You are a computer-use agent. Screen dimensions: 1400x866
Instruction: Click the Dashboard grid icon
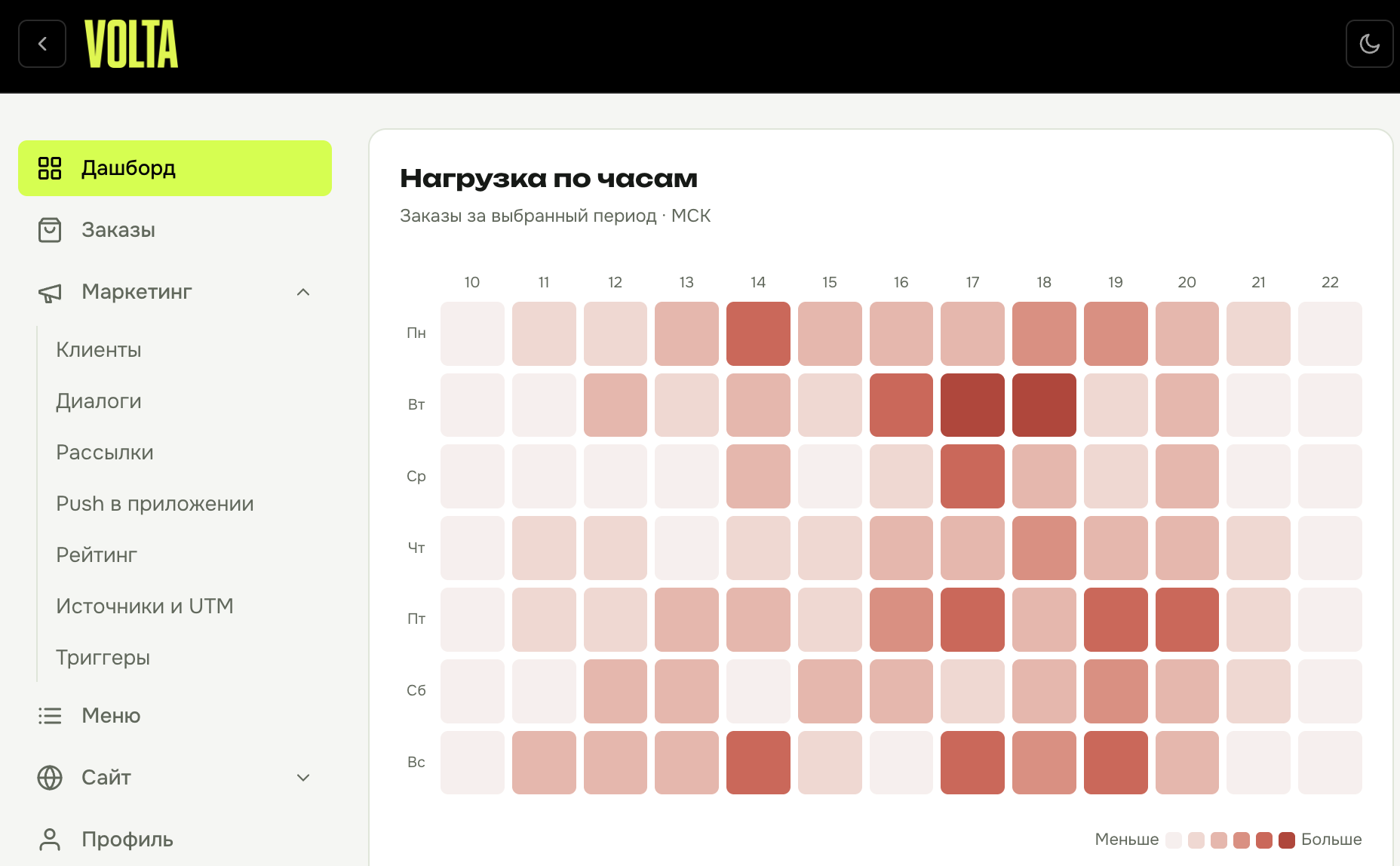(x=50, y=168)
